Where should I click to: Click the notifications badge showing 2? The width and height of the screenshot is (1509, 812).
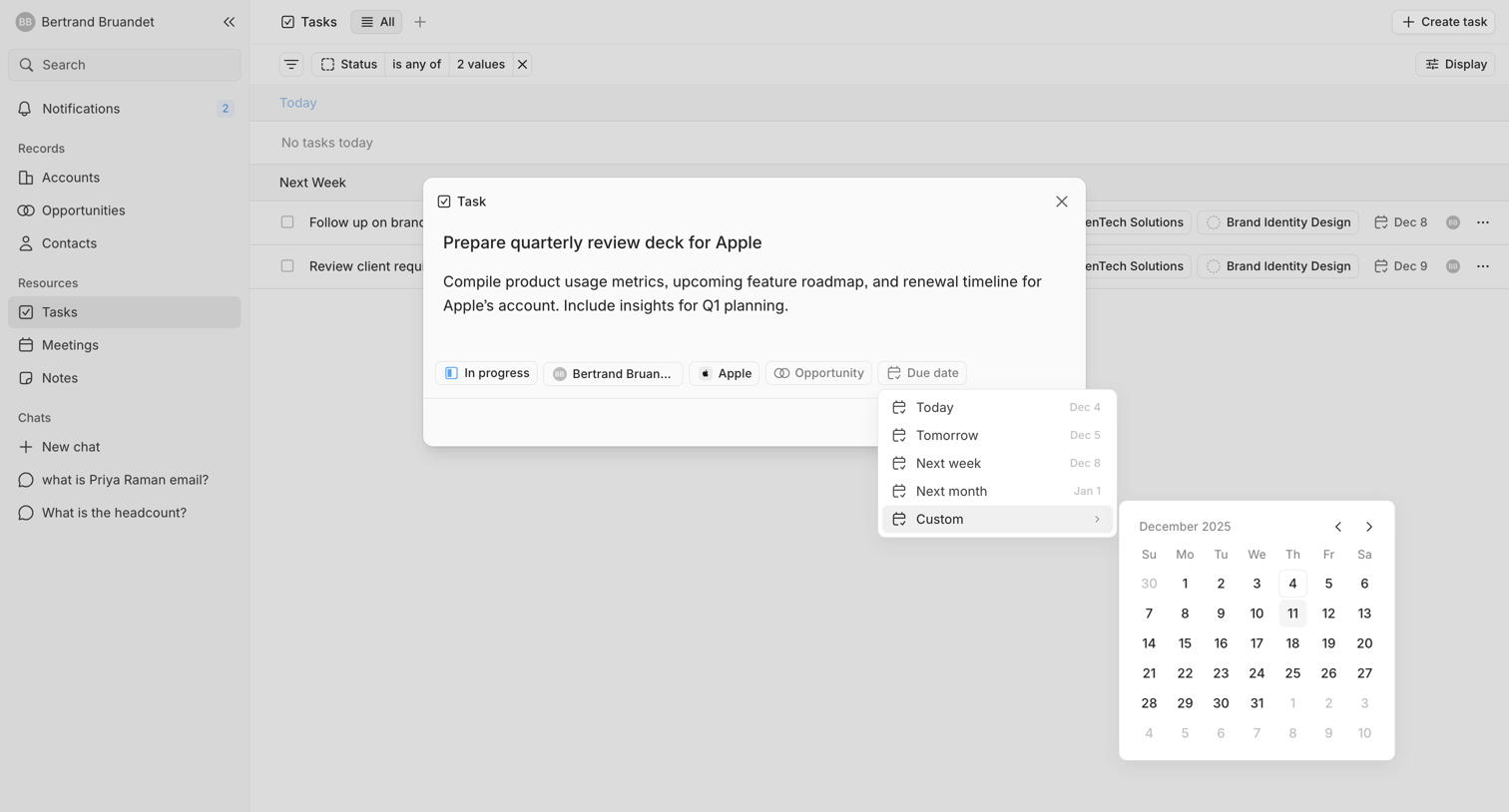coord(226,109)
